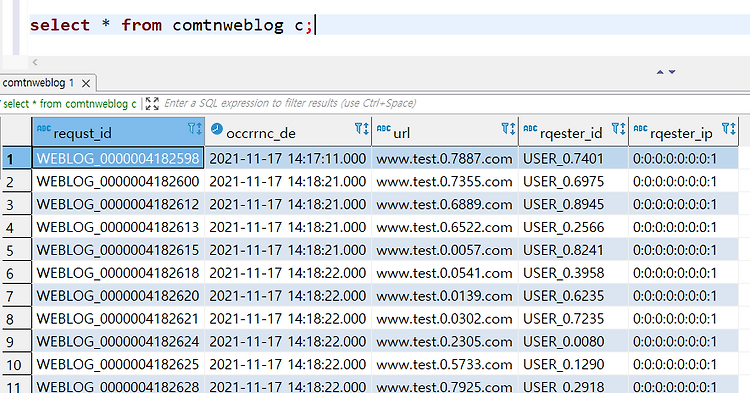This screenshot has height=393, width=750.
Task: Select the url column header
Action: pos(445,131)
